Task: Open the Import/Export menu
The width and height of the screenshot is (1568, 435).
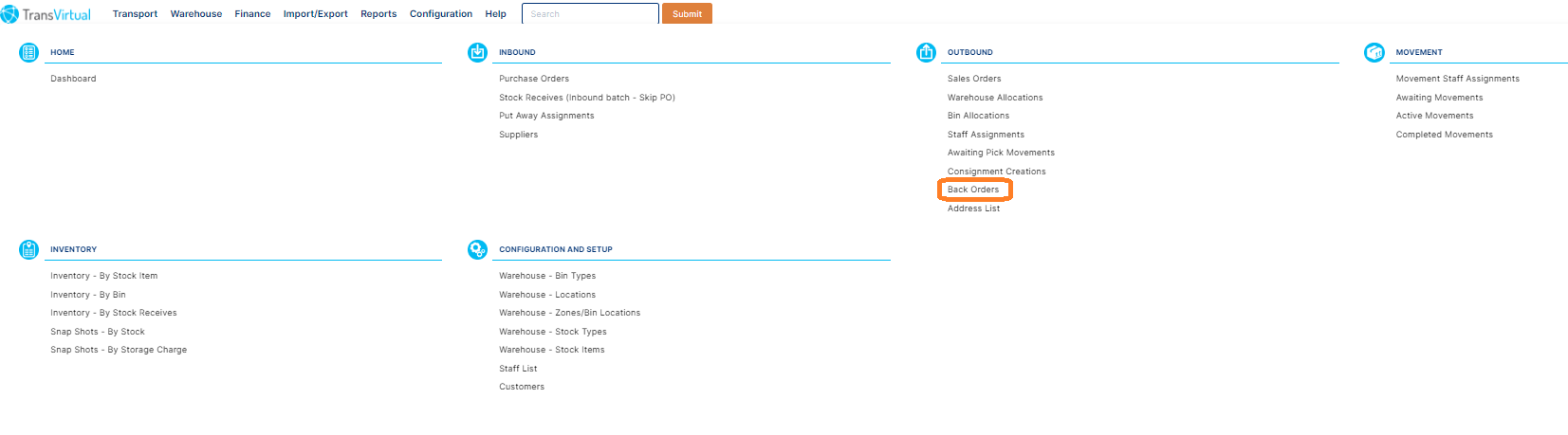Action: point(315,14)
